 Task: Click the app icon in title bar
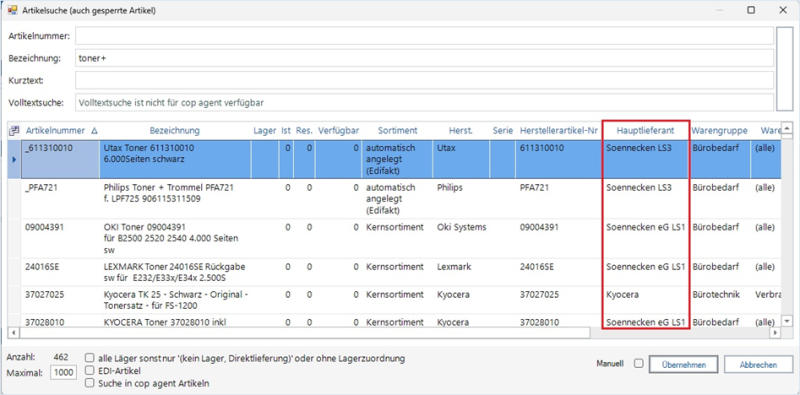[12, 10]
